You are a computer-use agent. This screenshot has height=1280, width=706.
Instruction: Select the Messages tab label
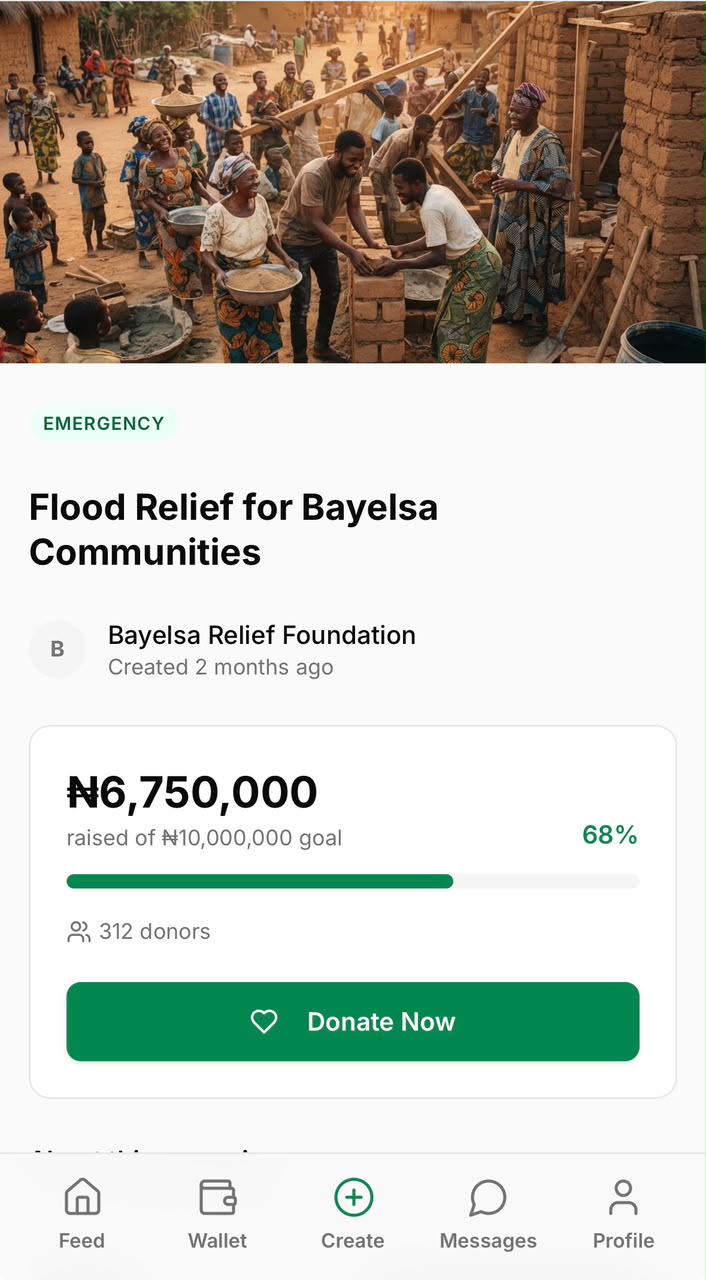pyautogui.click(x=488, y=1240)
